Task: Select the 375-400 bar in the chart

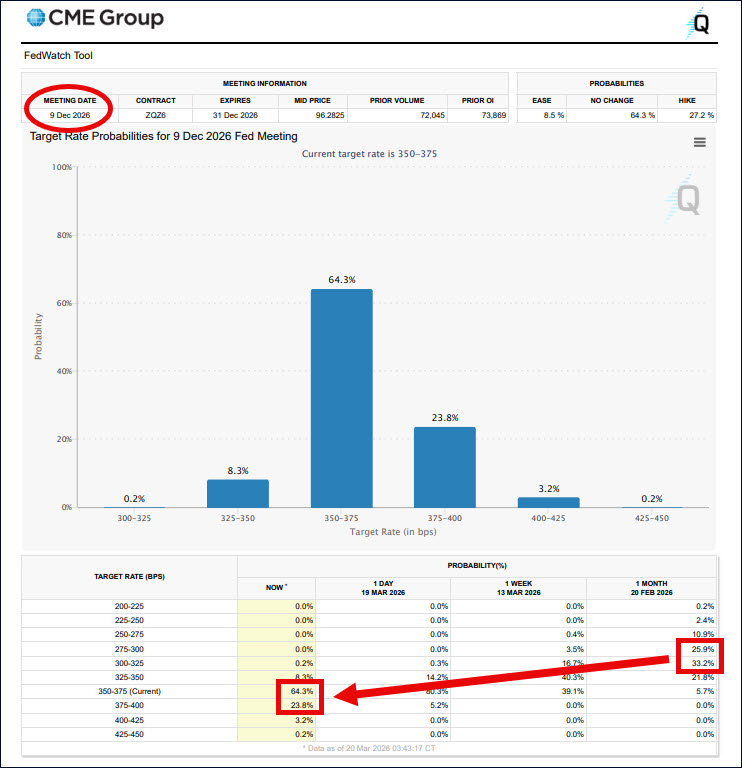Action: 445,467
